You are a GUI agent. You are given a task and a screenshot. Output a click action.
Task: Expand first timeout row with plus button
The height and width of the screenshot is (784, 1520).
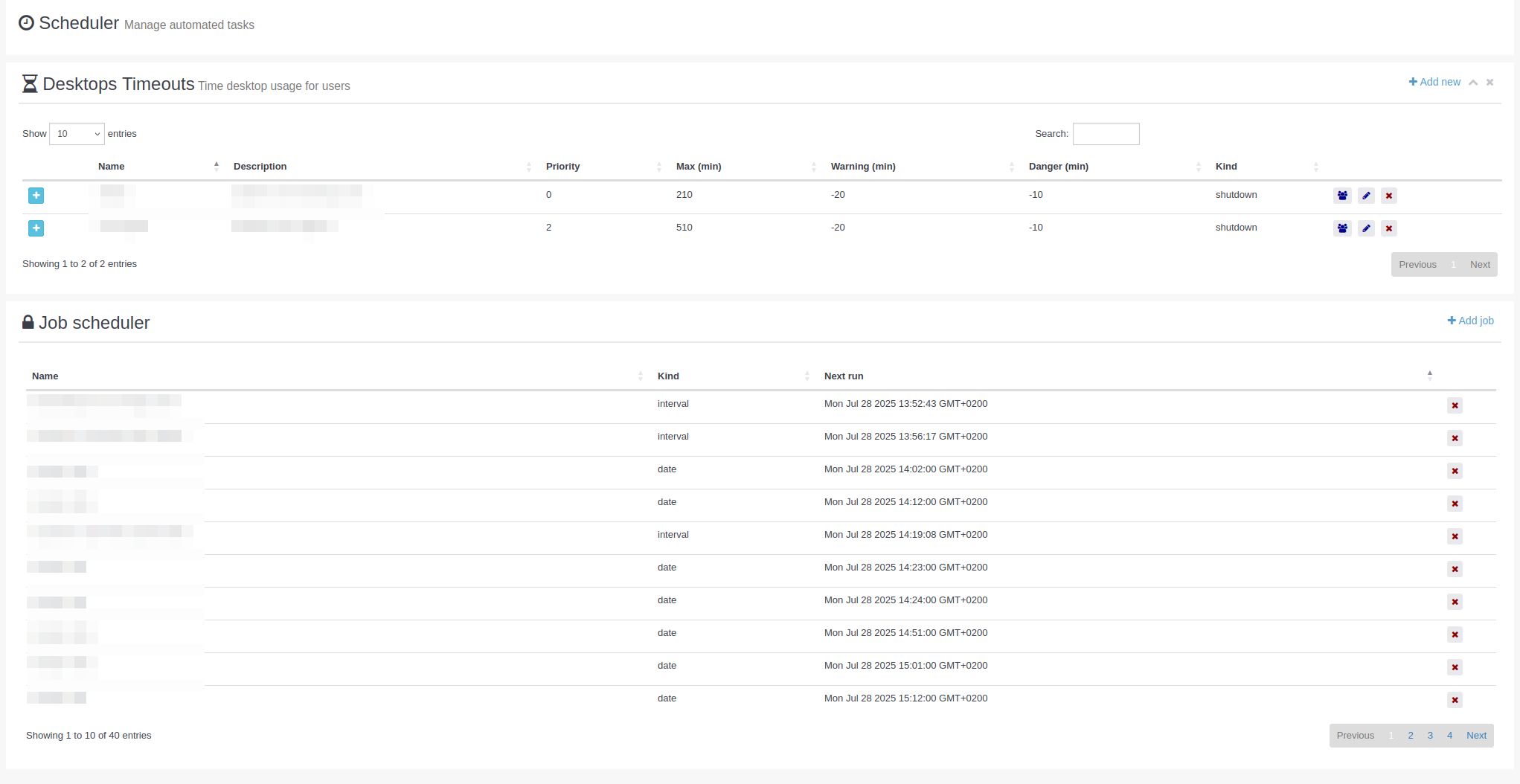tap(36, 196)
